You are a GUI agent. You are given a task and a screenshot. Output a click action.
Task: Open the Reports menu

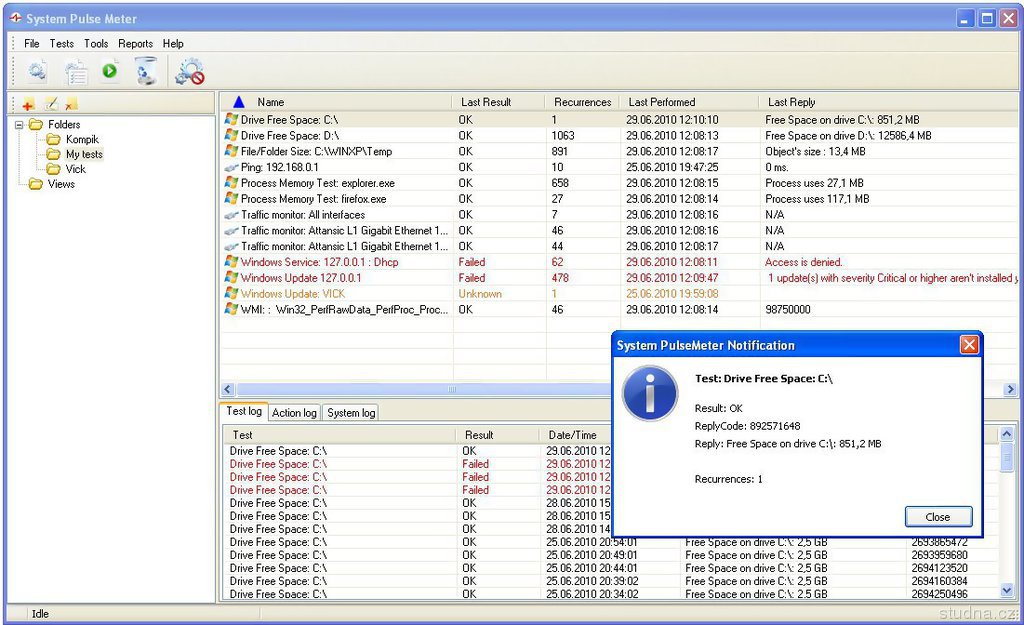[135, 44]
